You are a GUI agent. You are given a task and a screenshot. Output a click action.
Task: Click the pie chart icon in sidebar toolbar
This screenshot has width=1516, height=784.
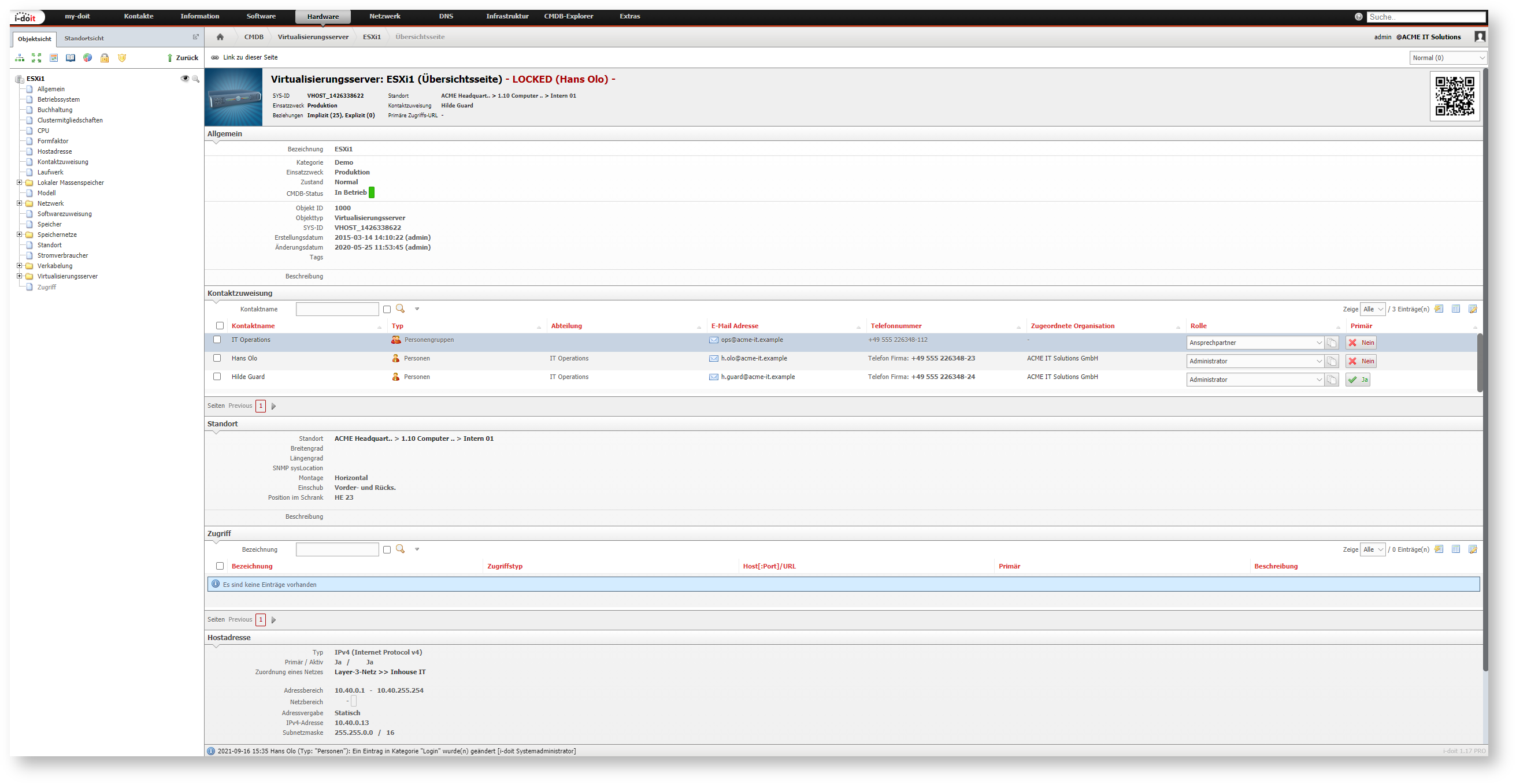88,58
